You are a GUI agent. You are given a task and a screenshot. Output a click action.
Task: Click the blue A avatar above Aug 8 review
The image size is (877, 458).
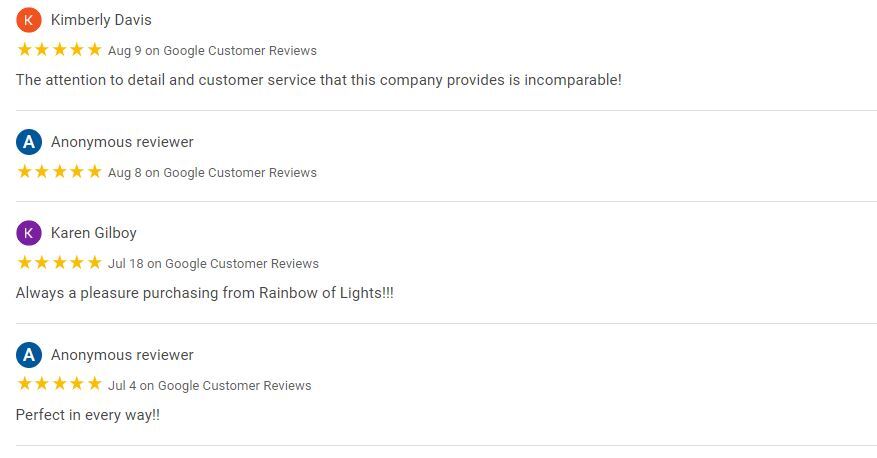29,142
